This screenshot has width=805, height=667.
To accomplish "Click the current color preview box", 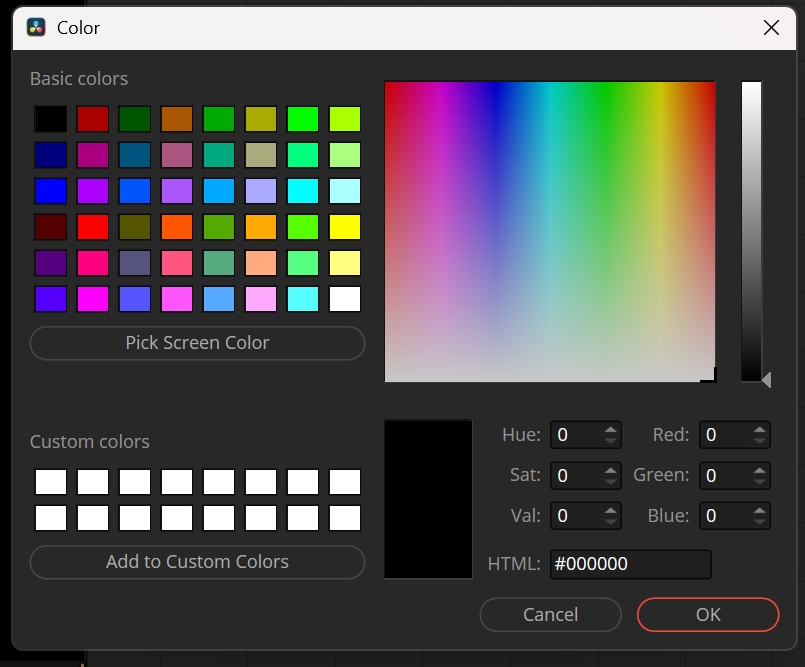I will coord(428,499).
